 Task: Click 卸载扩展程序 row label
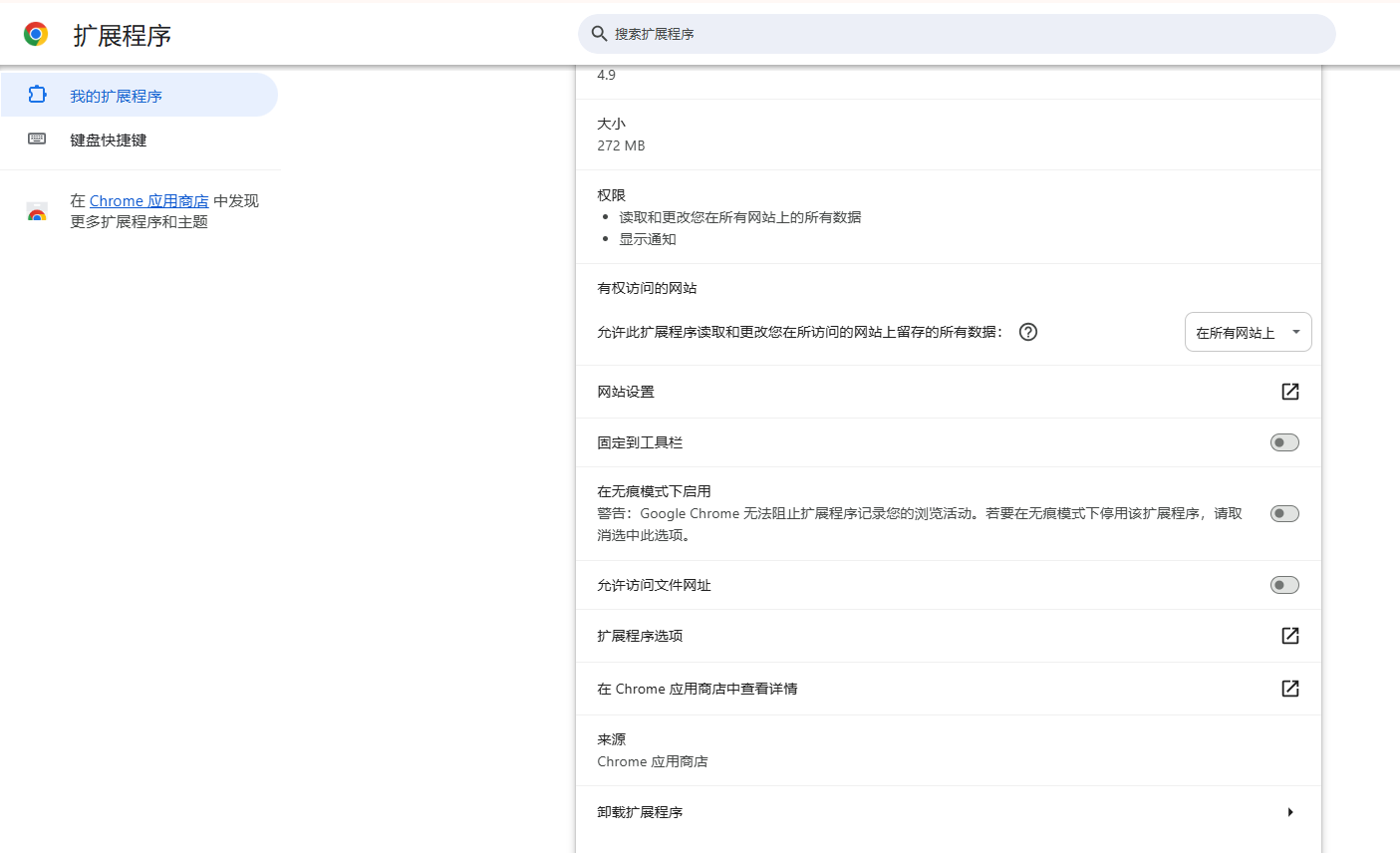pos(640,812)
